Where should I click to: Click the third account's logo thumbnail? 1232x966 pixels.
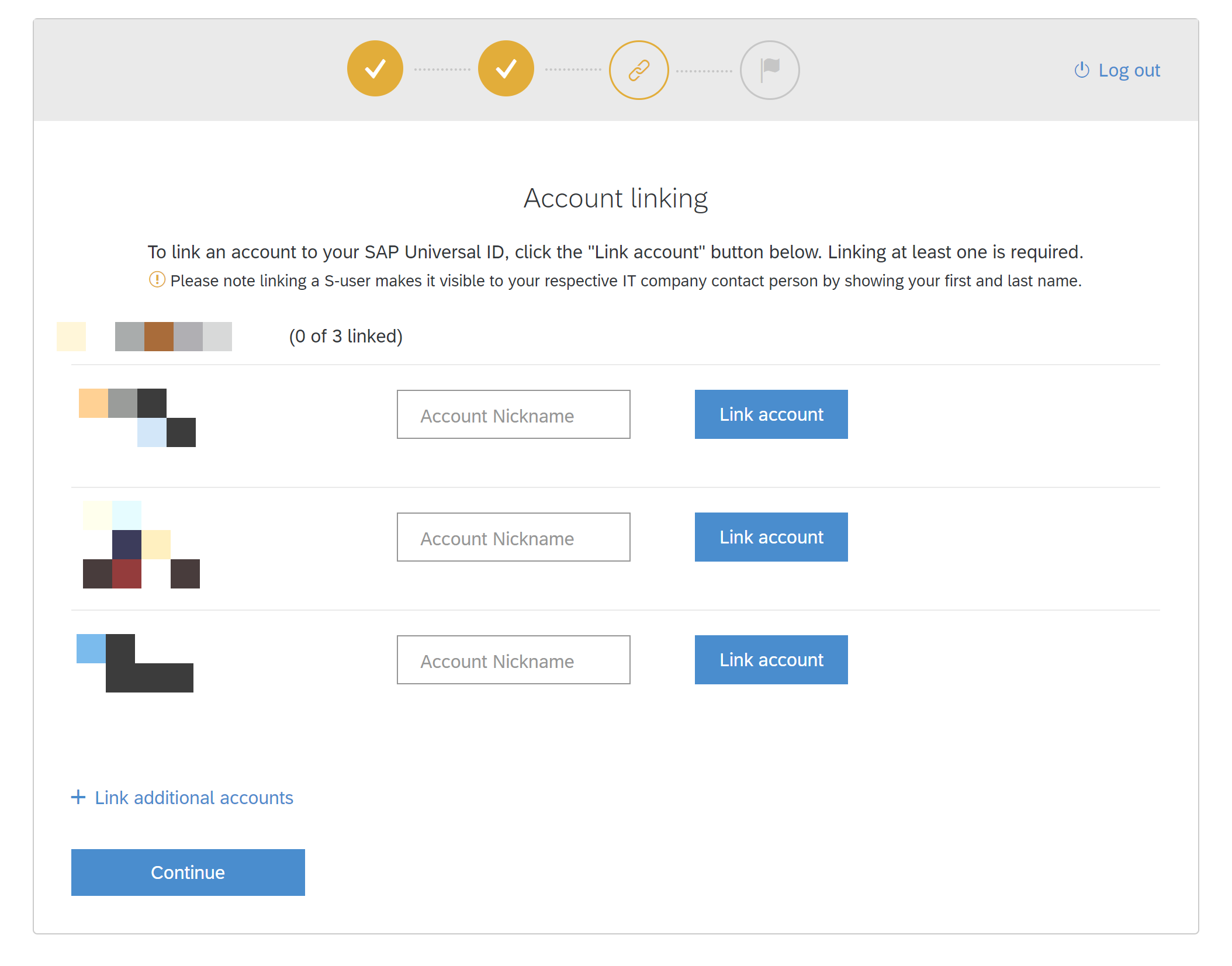(134, 663)
